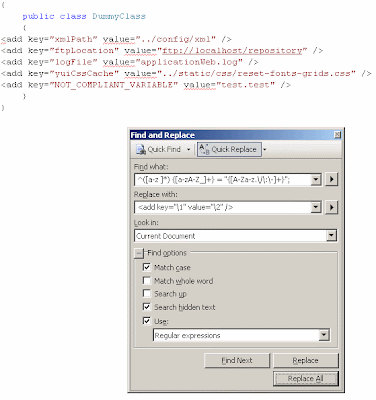Click inside the Replace with text field
376x400 pixels.
pyautogui.click(x=223, y=207)
